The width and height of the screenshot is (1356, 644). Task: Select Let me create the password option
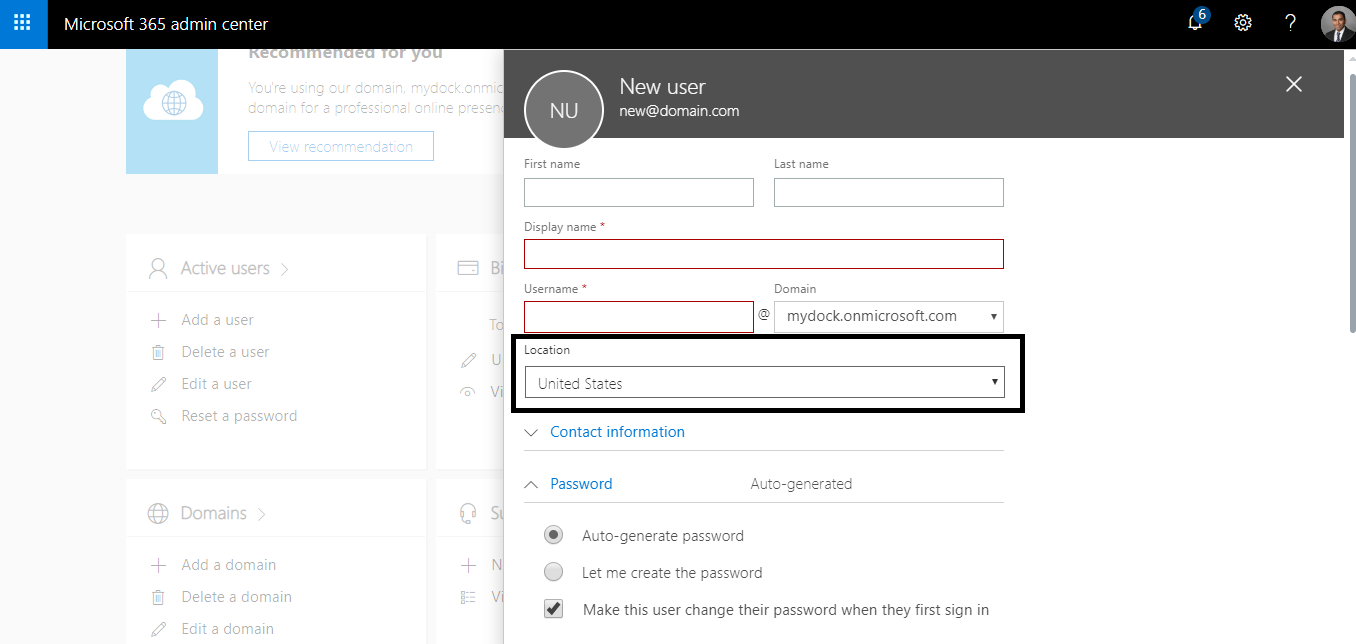click(553, 572)
